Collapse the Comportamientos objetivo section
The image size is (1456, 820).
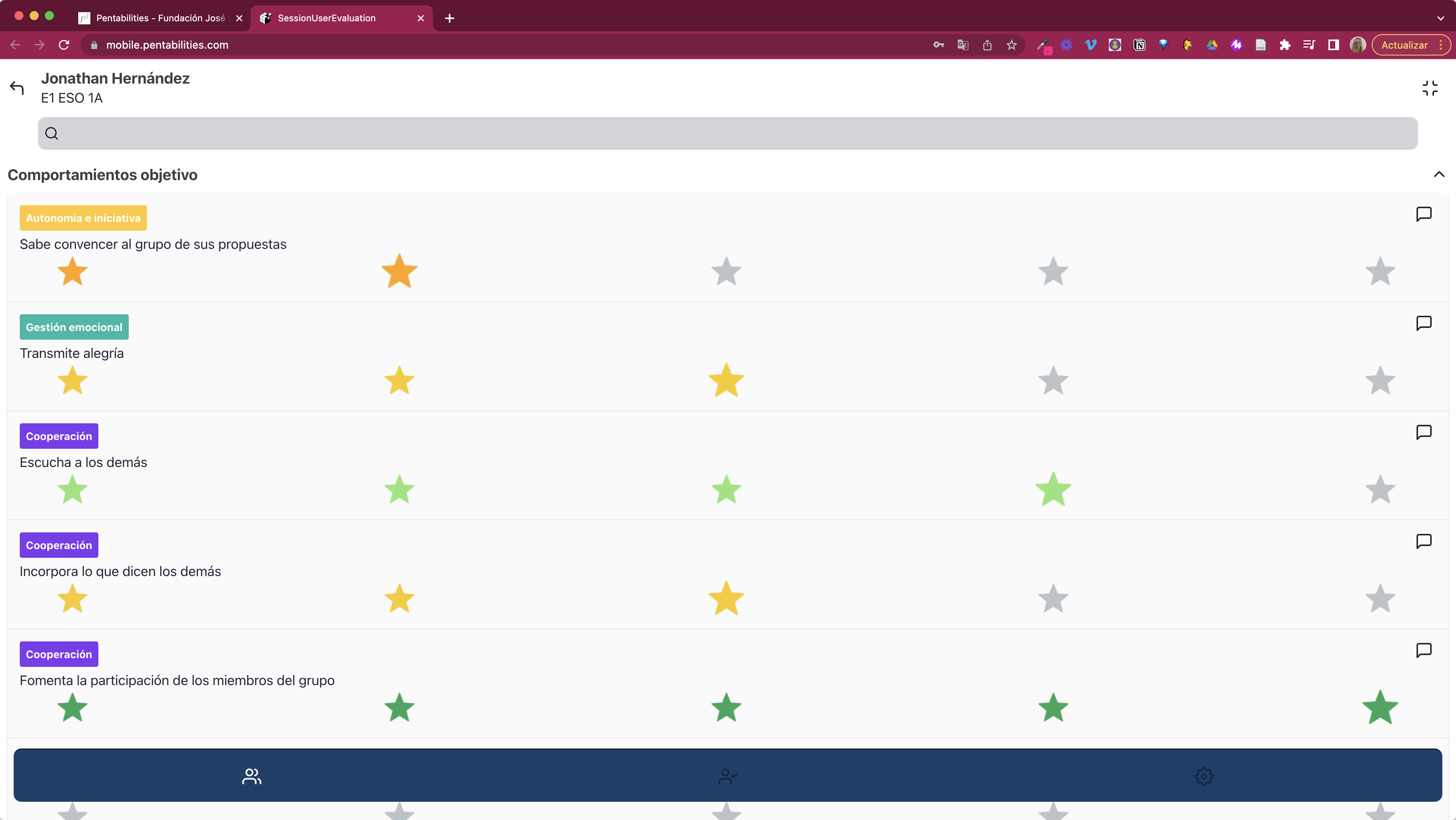click(1439, 174)
